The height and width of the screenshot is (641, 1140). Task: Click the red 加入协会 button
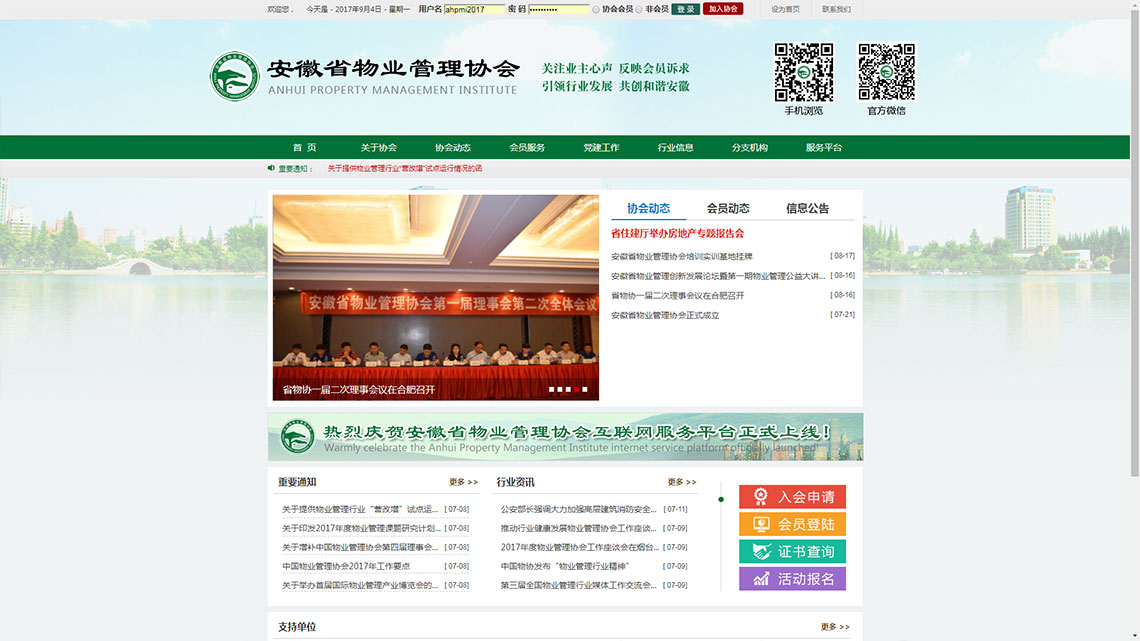tap(723, 9)
